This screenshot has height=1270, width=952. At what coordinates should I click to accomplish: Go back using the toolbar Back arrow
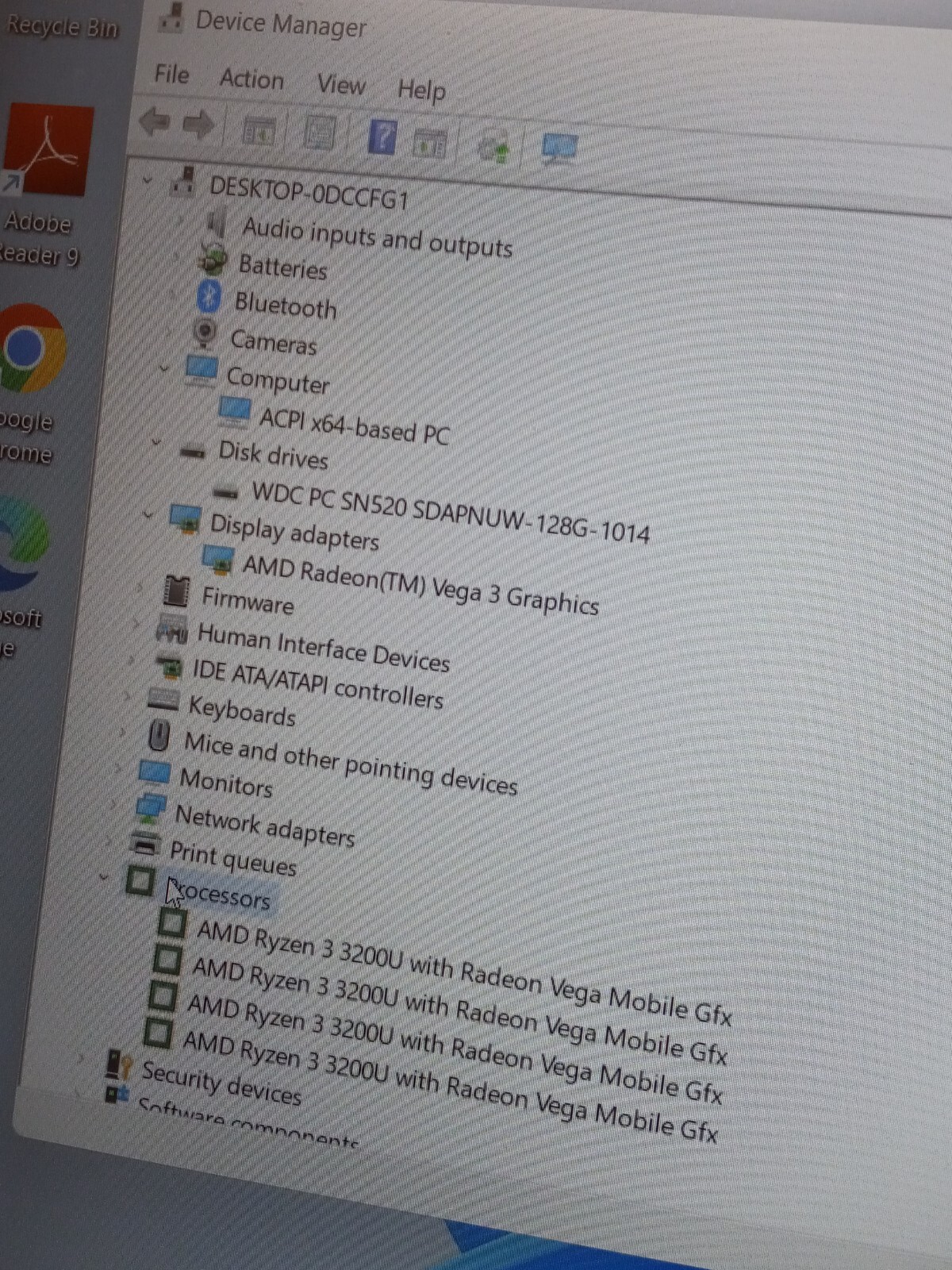click(155, 122)
